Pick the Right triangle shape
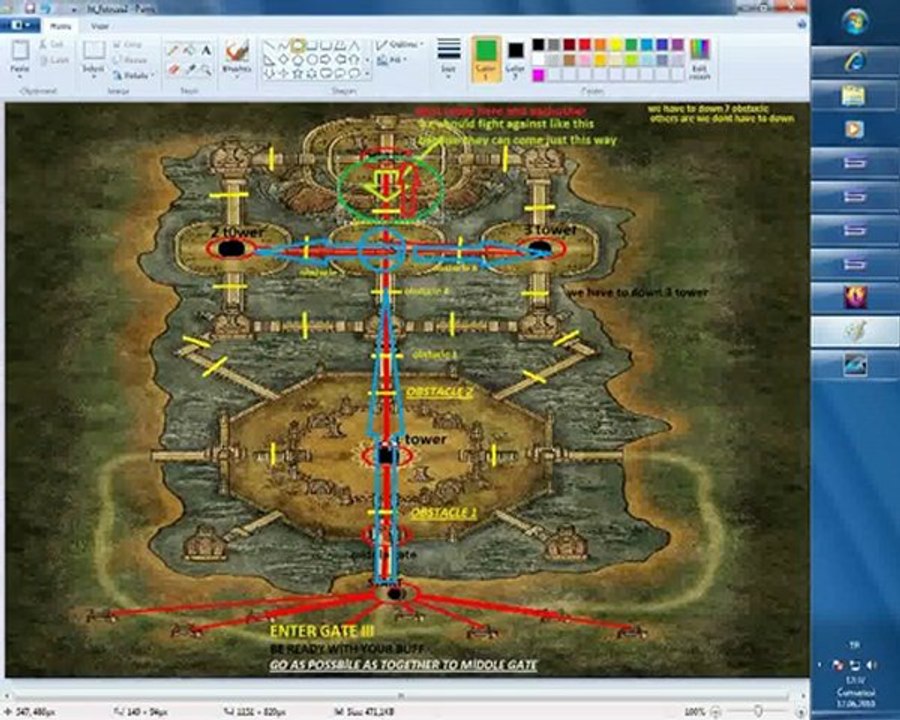 268,59
